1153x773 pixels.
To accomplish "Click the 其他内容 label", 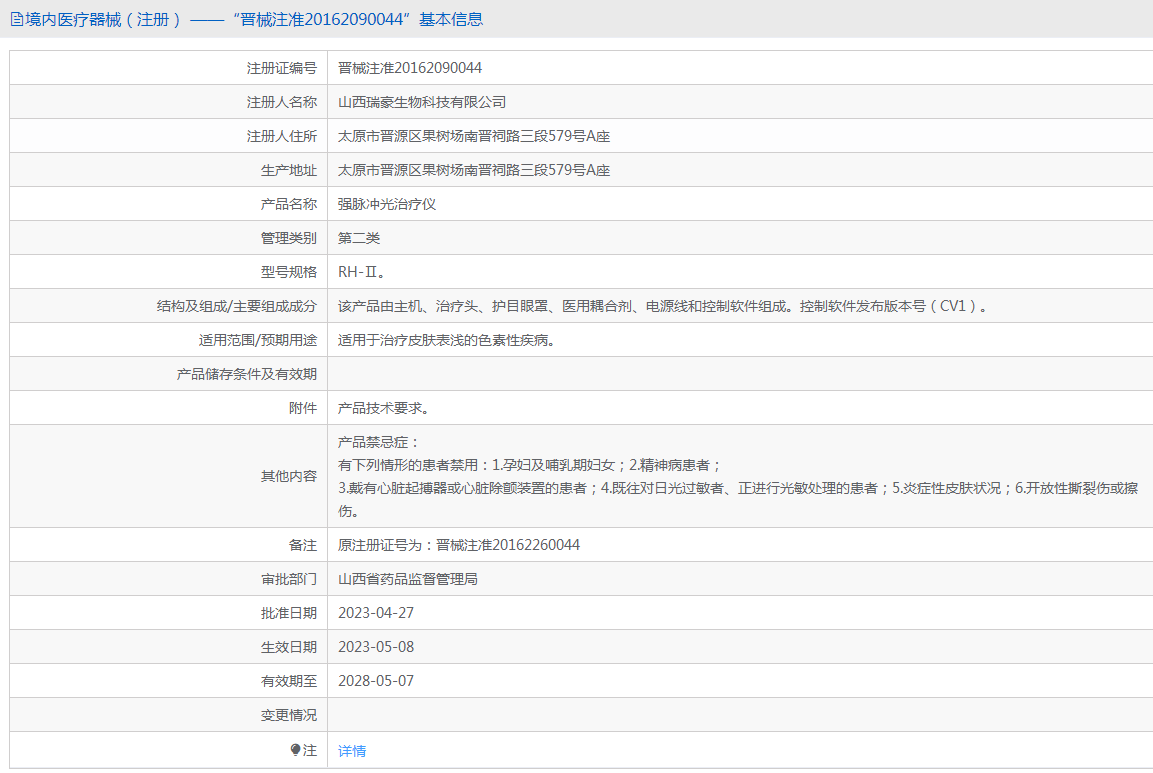I will tap(289, 476).
